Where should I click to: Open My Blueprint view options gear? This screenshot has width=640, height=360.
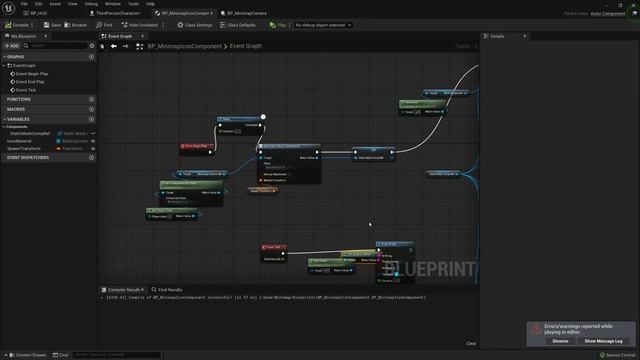92,46
